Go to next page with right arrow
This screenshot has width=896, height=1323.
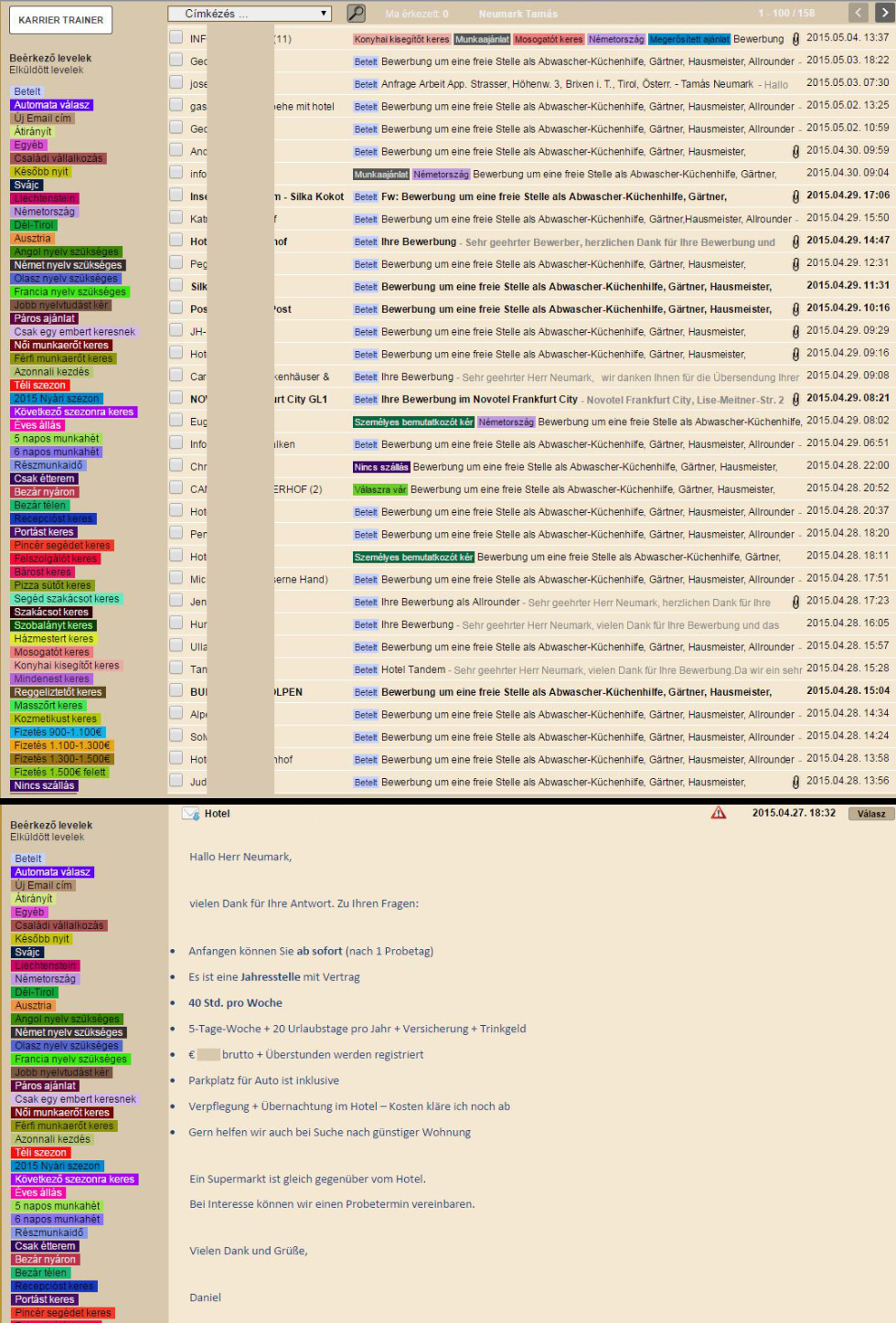[883, 13]
